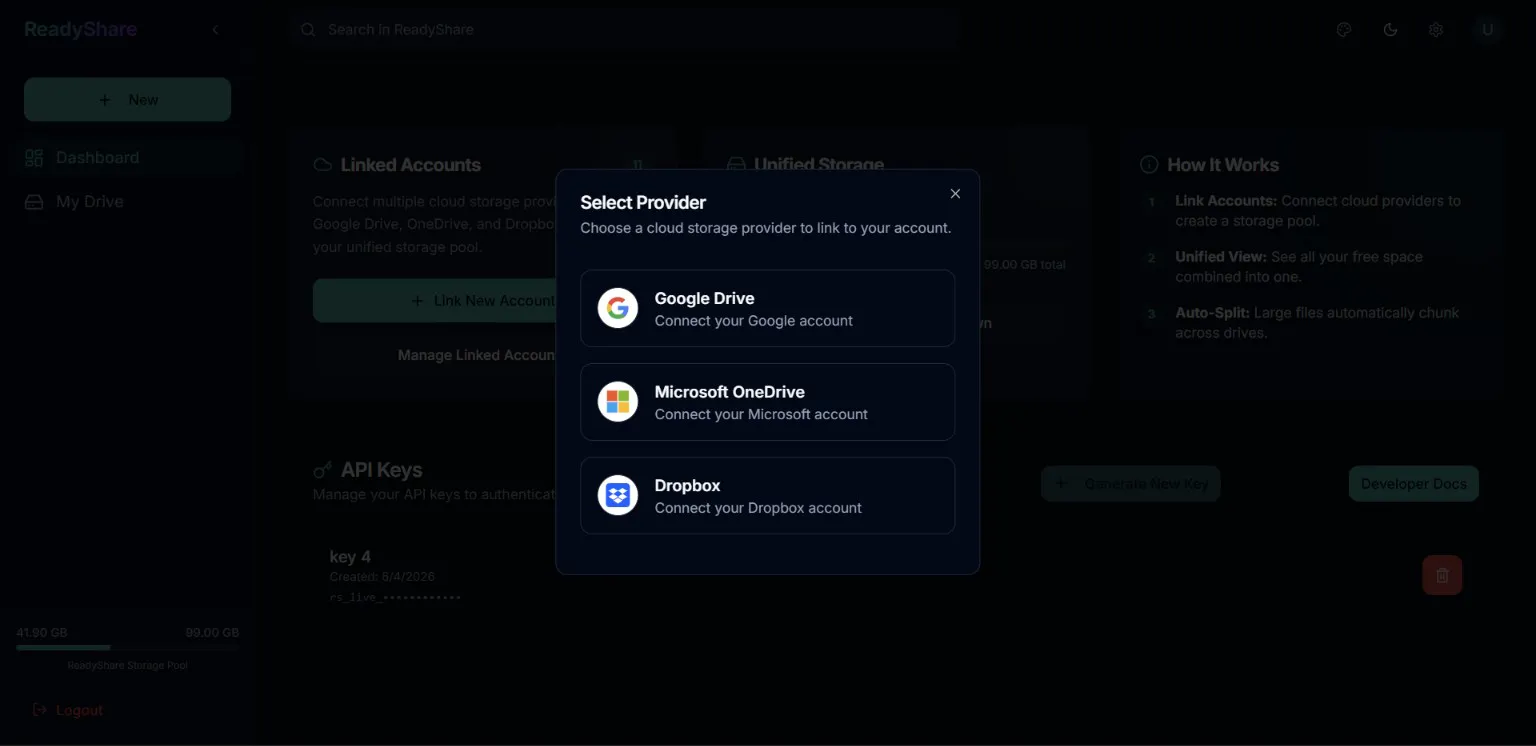1536x746 pixels.
Task: Click the ReadyShare logo
Action: [80, 30]
